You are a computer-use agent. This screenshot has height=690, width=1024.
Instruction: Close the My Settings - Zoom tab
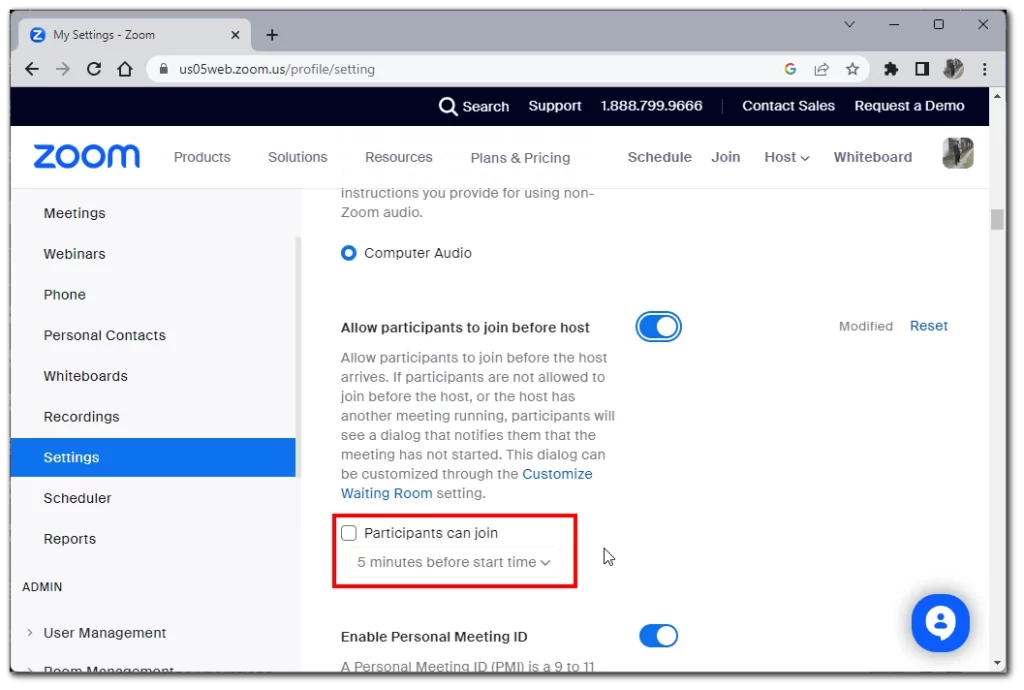coord(236,35)
